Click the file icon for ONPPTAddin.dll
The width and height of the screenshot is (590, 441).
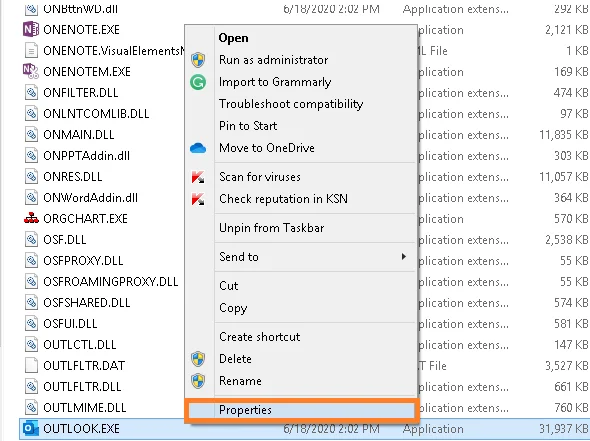click(31, 156)
